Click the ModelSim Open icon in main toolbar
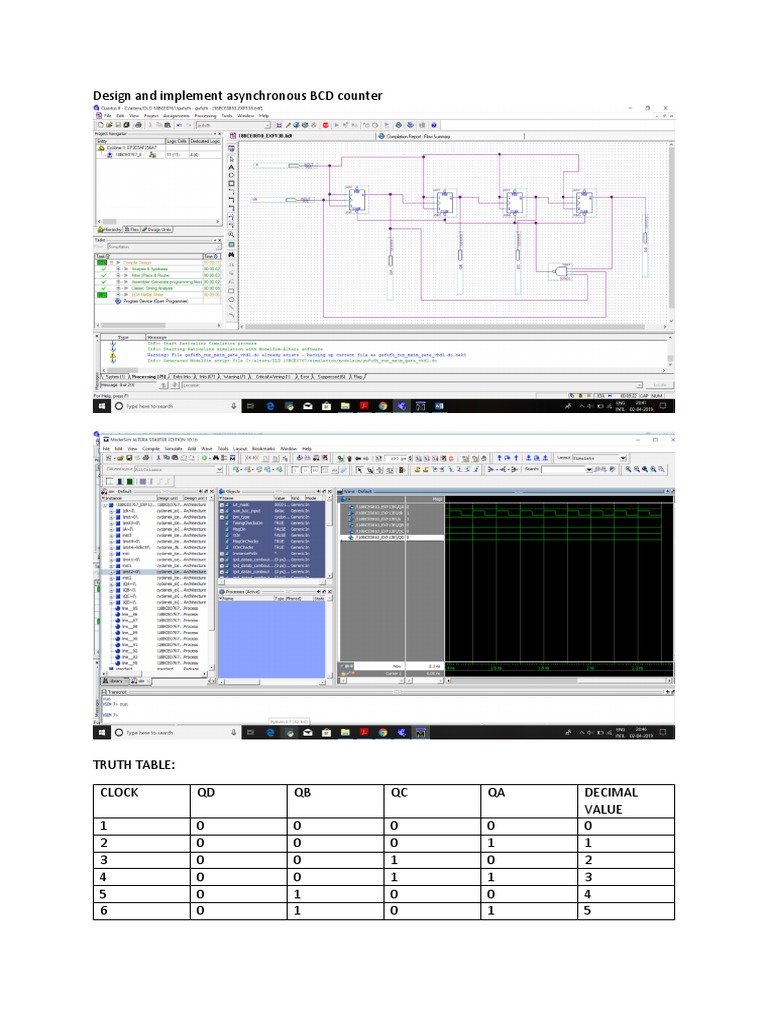Viewport: 768px width, 1024px height. pyautogui.click(x=120, y=458)
